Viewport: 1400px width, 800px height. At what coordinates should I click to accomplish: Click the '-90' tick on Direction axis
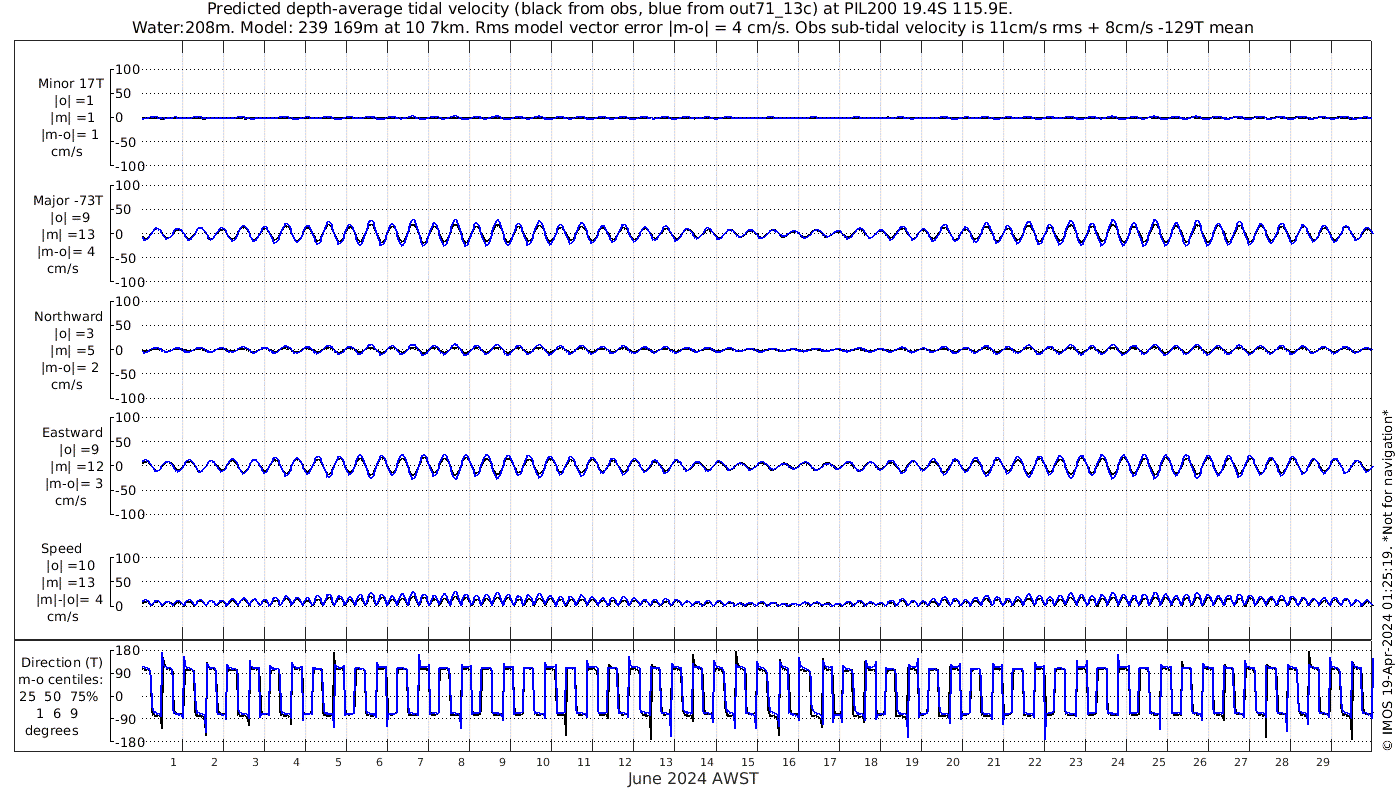pyautogui.click(x=127, y=719)
